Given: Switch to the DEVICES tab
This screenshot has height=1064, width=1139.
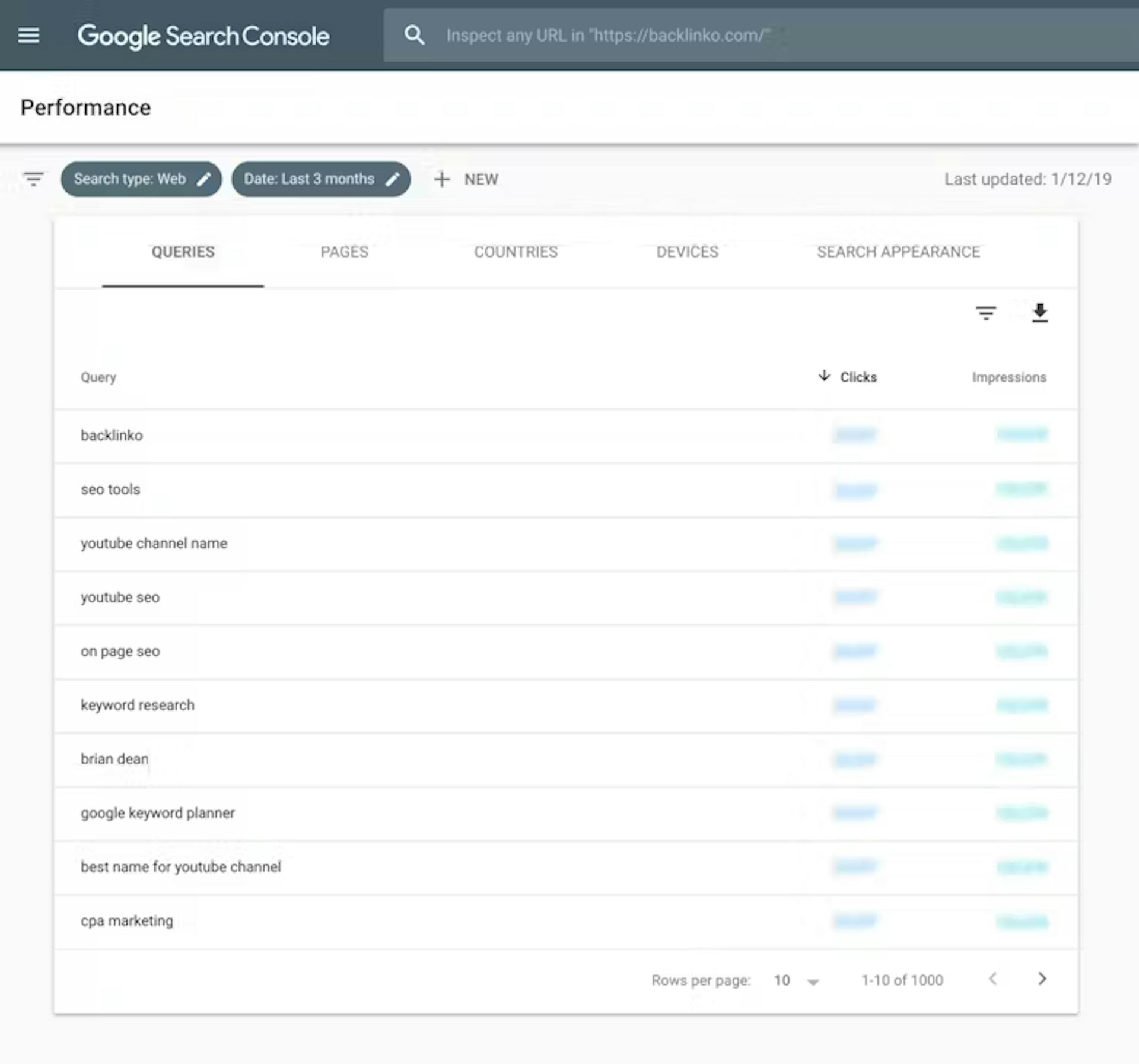Looking at the screenshot, I should click(687, 252).
